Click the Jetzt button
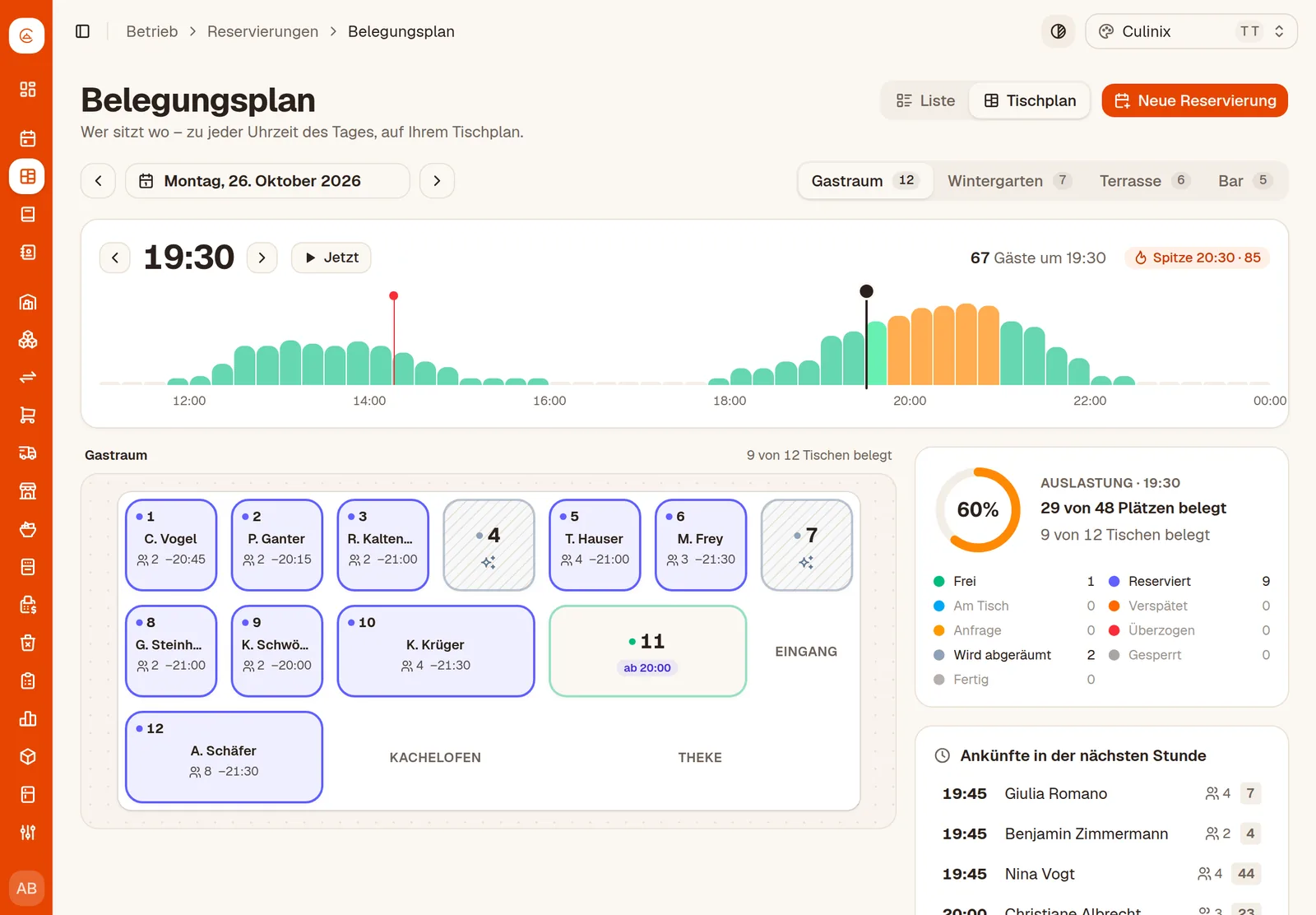 point(331,258)
